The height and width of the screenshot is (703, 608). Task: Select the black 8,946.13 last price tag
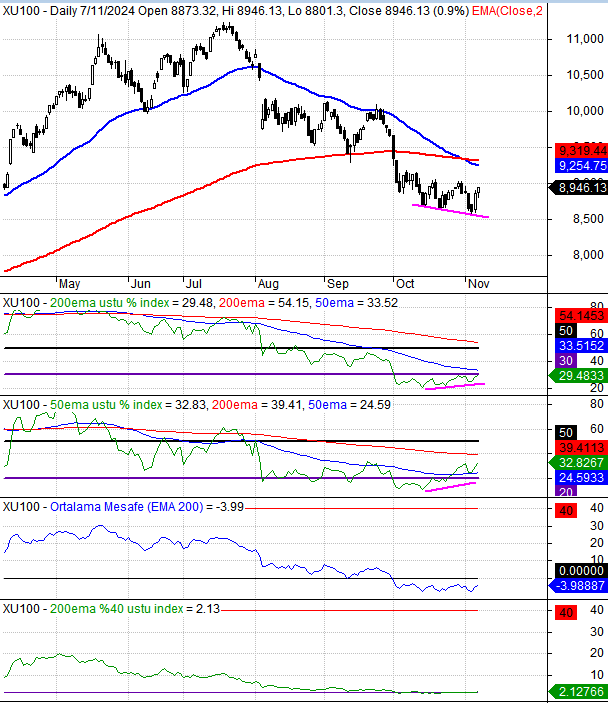pyautogui.click(x=578, y=187)
